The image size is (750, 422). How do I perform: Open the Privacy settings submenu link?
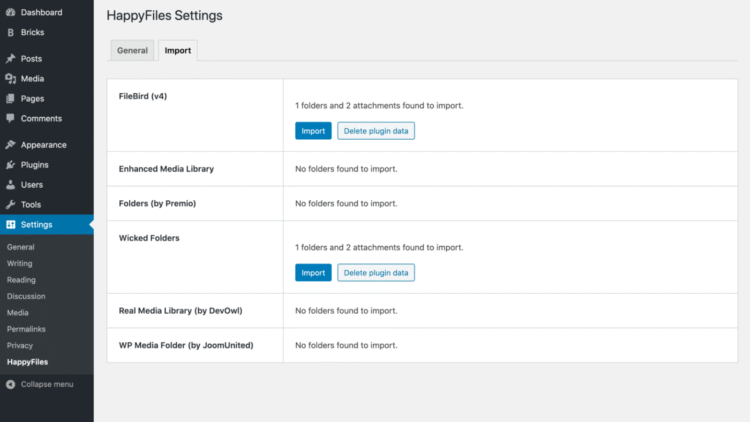(x=20, y=345)
